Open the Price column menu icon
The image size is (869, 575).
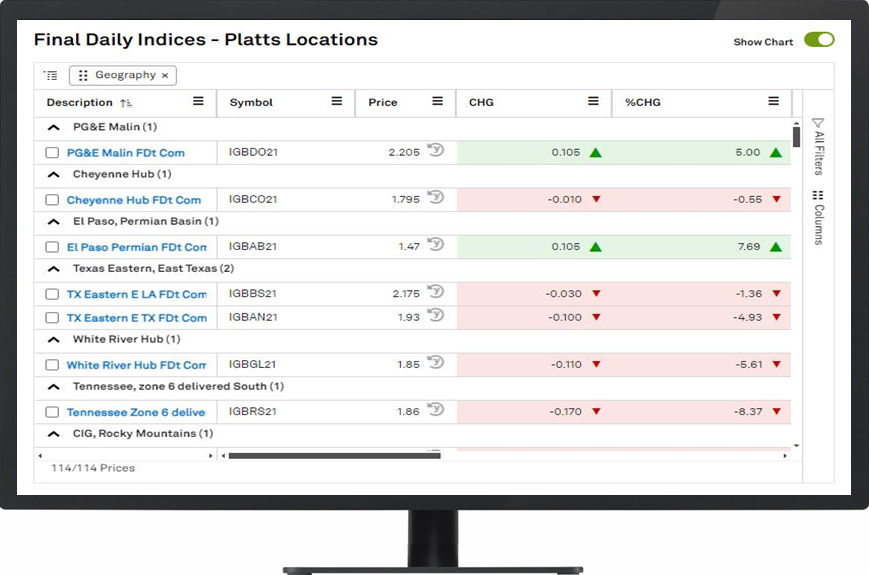pyautogui.click(x=437, y=102)
